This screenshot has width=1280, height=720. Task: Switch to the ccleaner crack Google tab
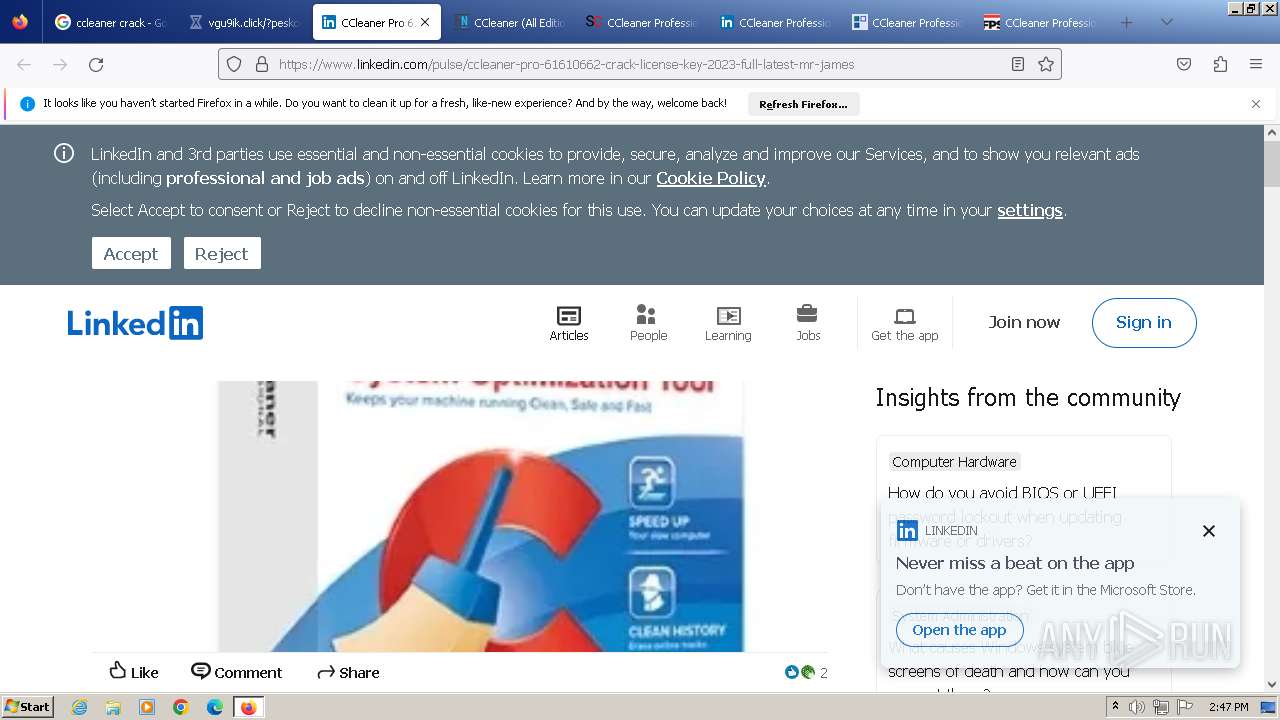(110, 22)
